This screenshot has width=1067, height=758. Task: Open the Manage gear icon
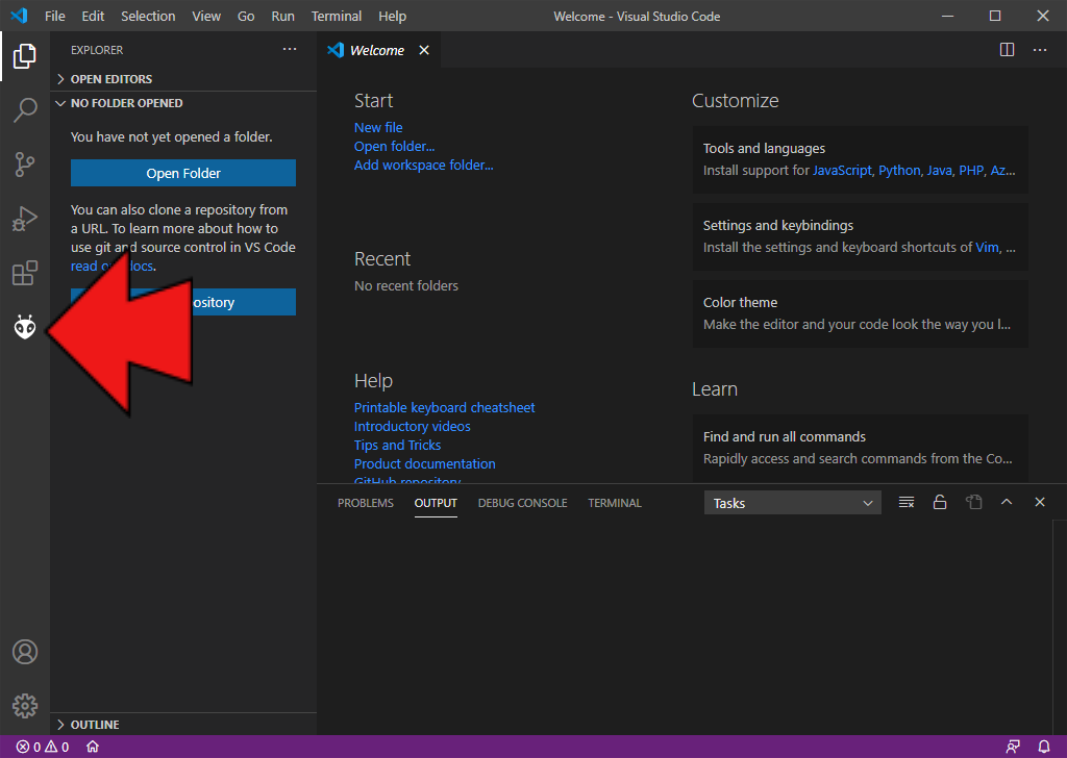[25, 706]
